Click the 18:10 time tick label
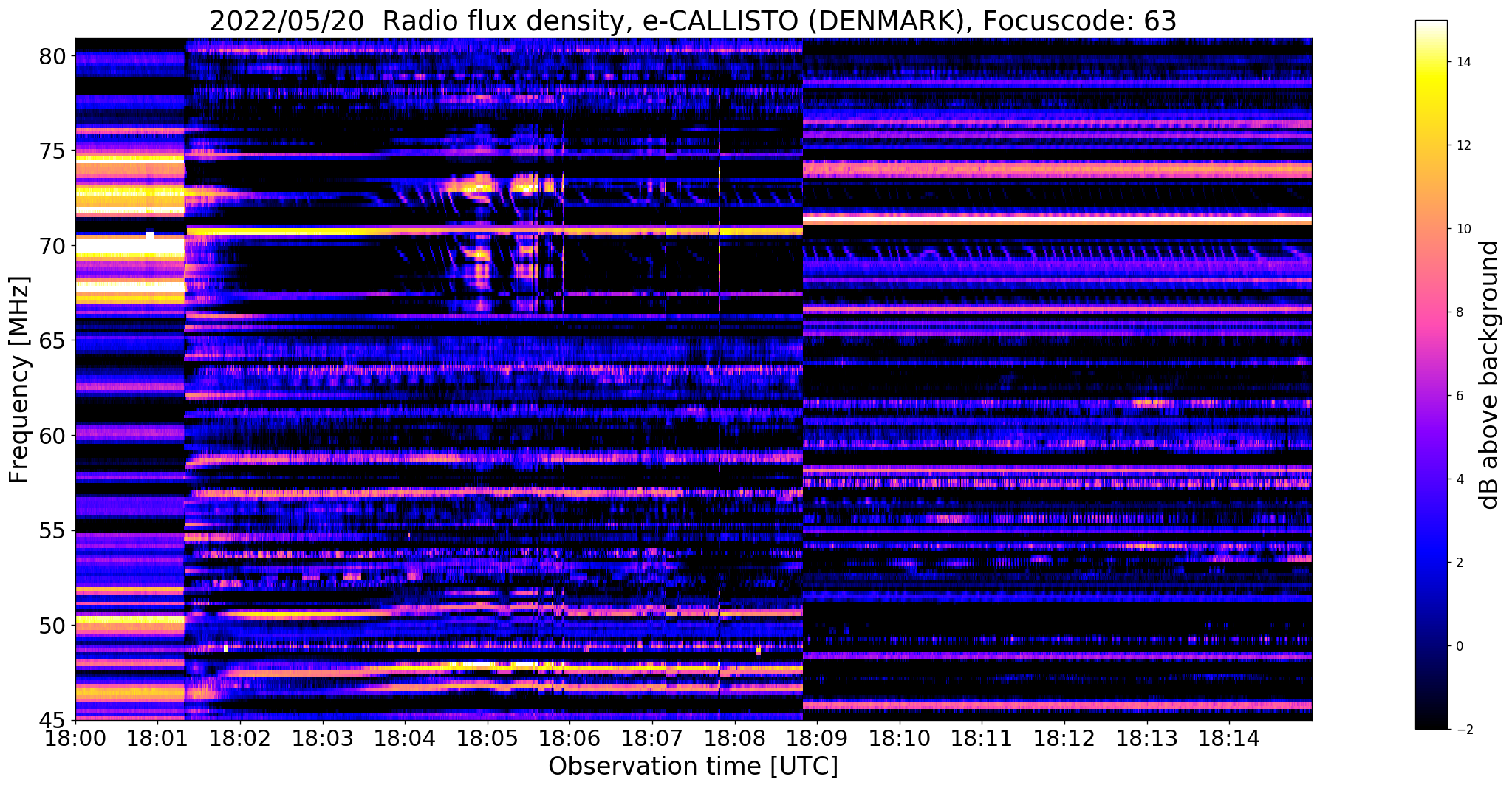1512x788 pixels. (x=900, y=738)
